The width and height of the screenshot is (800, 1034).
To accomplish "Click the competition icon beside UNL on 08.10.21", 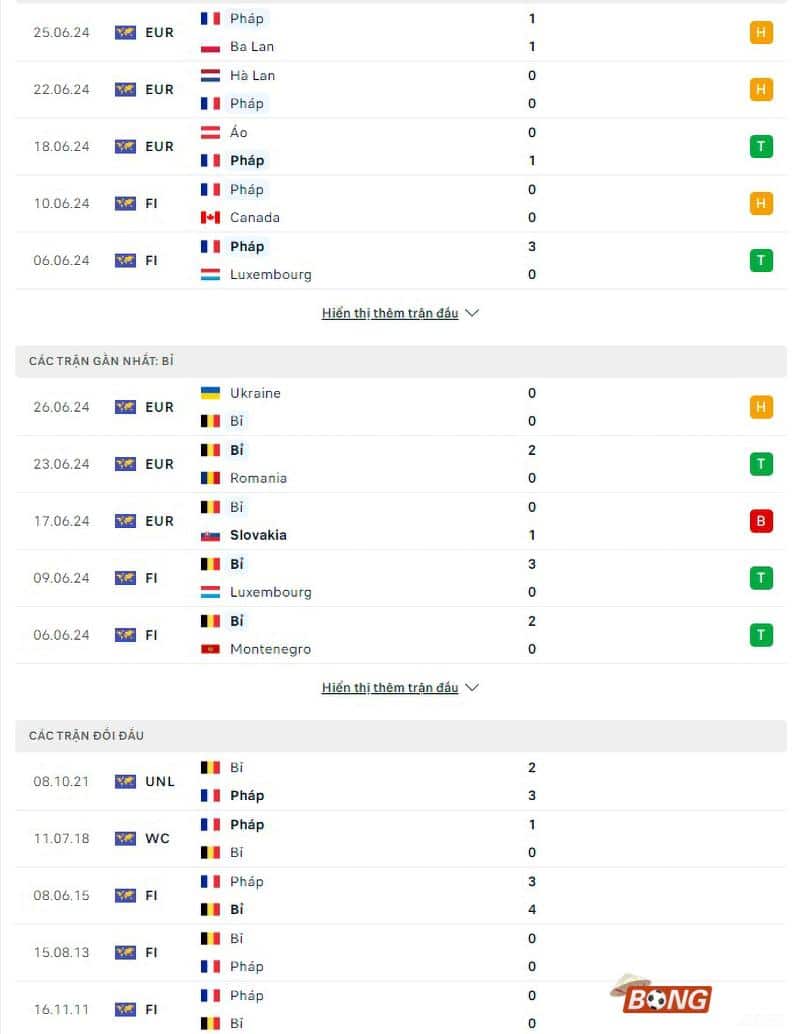I will (125, 782).
